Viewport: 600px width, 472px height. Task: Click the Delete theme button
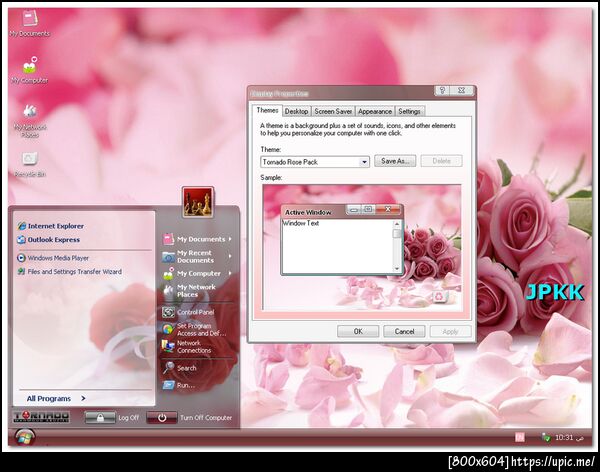441,161
